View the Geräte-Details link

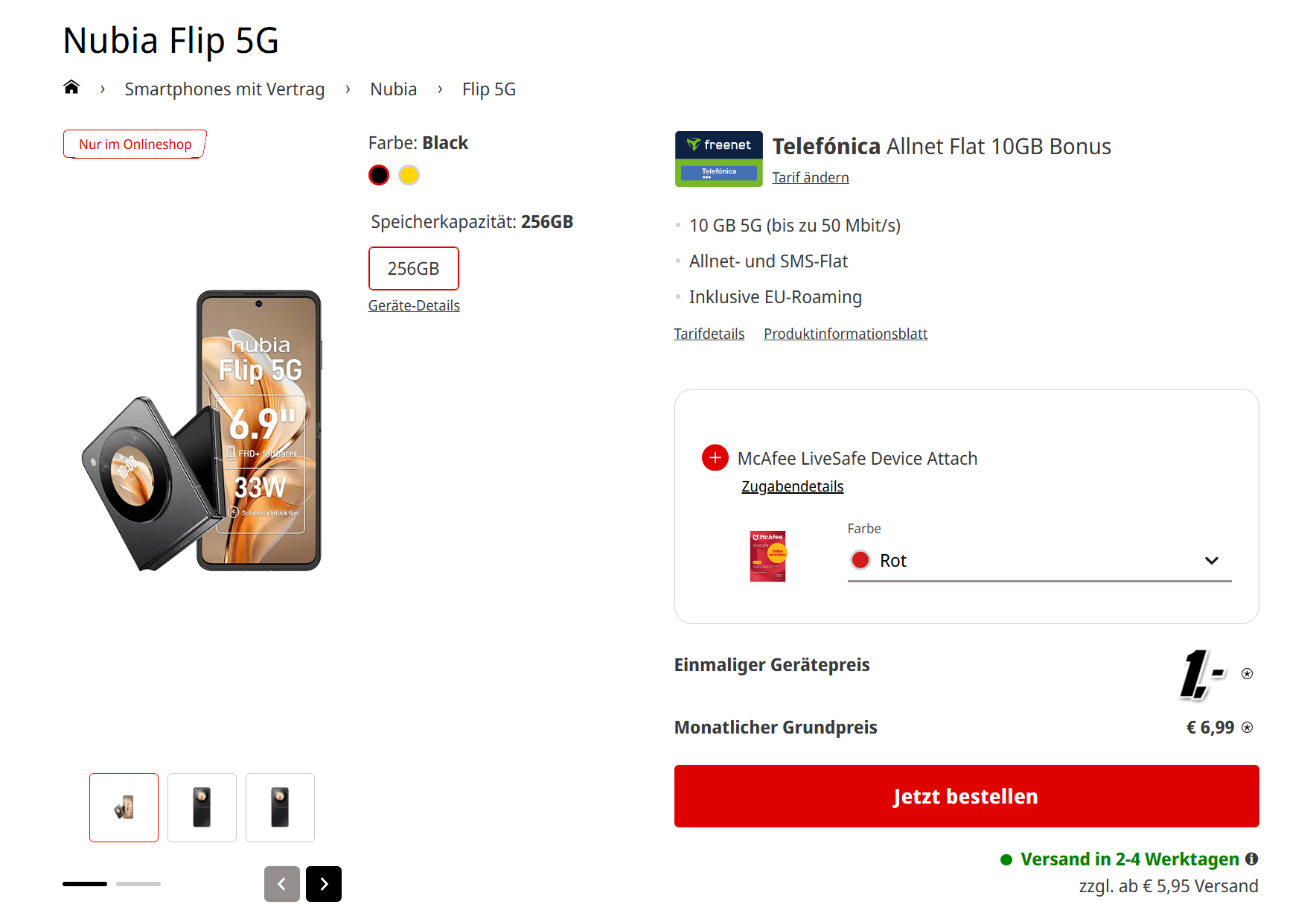point(414,305)
